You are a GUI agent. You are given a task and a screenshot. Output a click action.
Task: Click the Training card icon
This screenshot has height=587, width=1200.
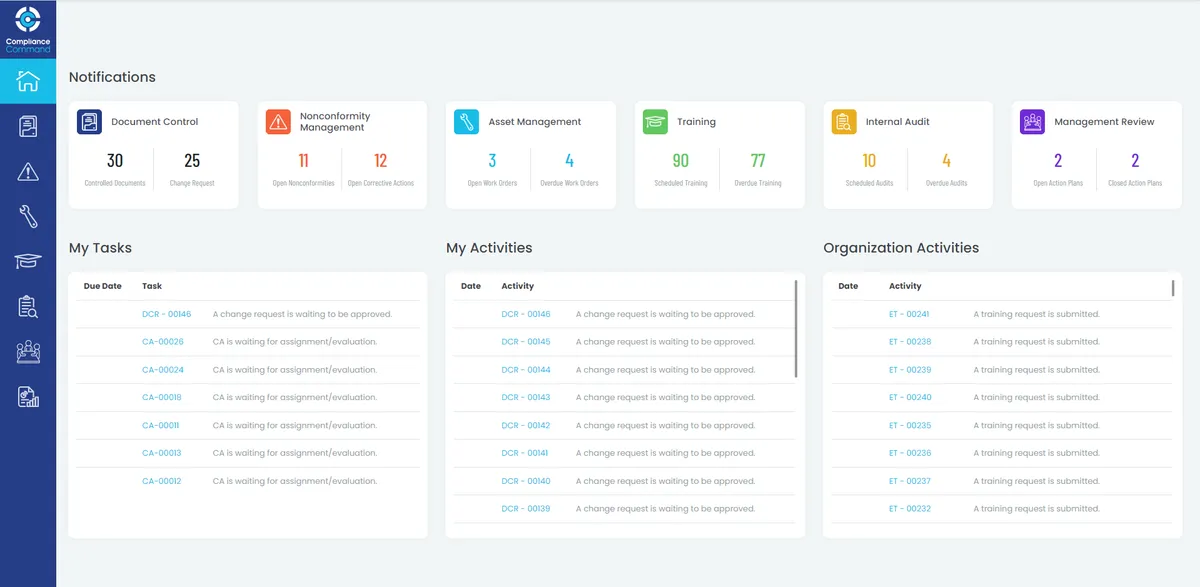click(655, 122)
